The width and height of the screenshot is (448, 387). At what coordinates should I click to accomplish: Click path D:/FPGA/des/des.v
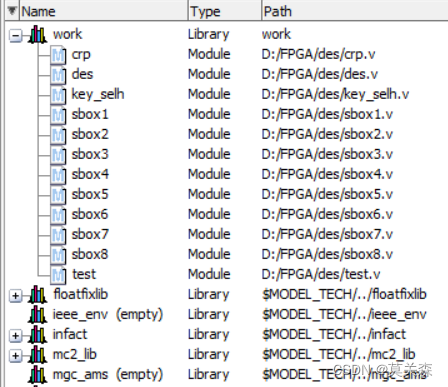[320, 74]
